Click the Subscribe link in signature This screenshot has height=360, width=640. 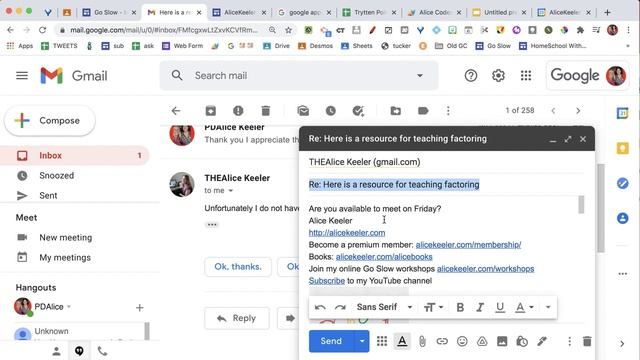click(327, 281)
